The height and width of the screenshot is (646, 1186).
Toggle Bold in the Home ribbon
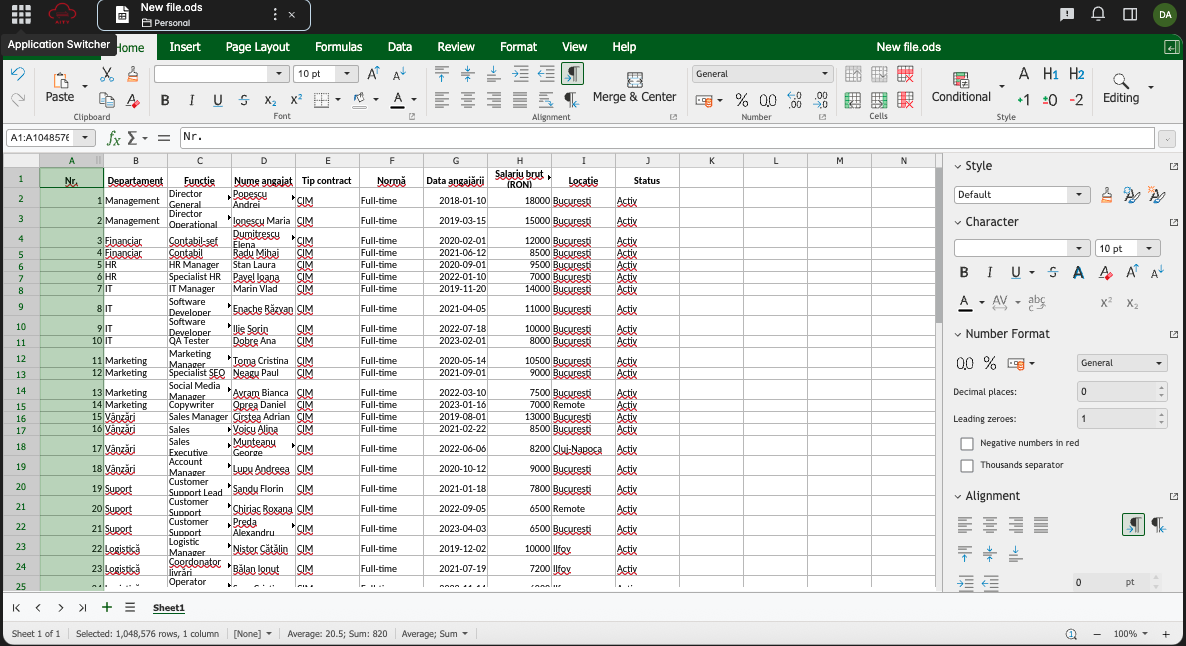(165, 100)
